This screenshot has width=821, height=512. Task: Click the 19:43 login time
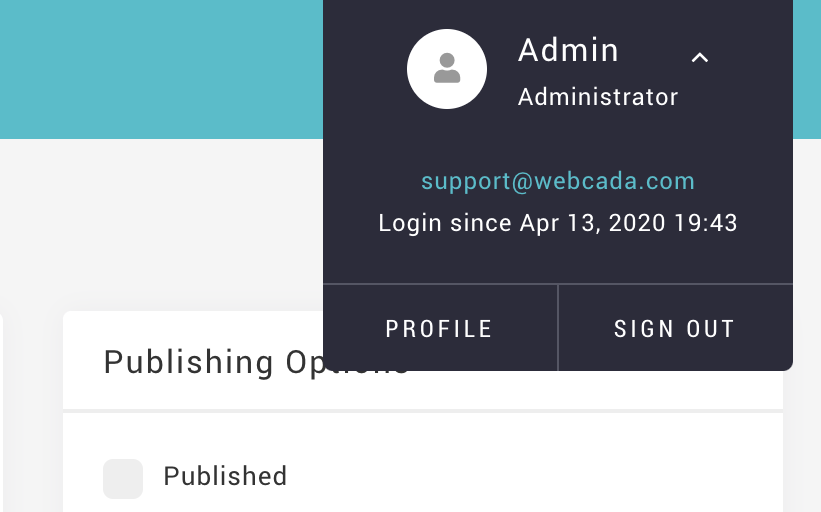705,223
